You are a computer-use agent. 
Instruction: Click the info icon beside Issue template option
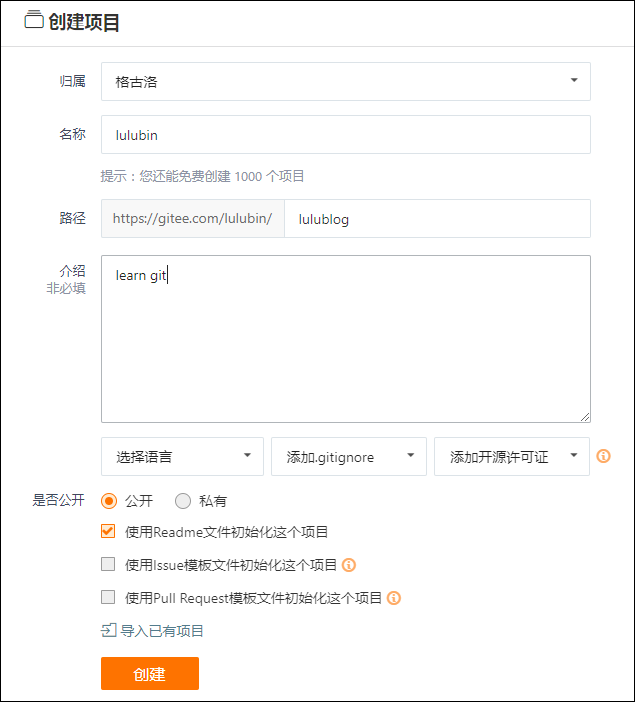pos(349,565)
